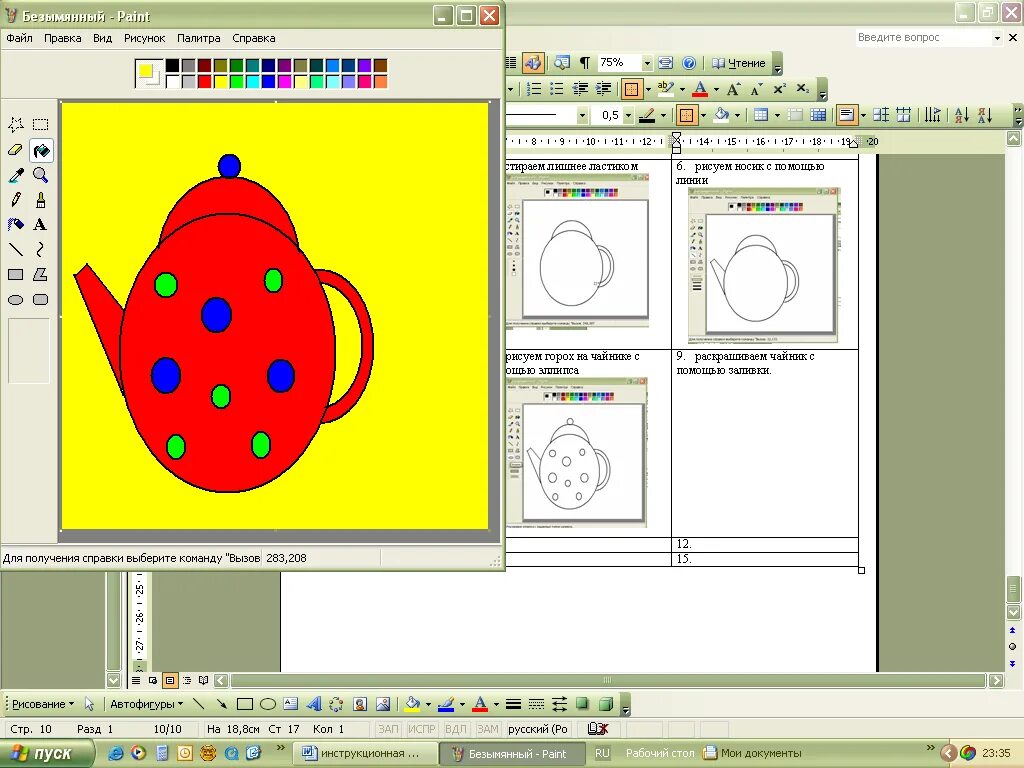Viewport: 1024px width, 768px height.
Task: Select the Airbrush spray tool
Action: (16, 225)
